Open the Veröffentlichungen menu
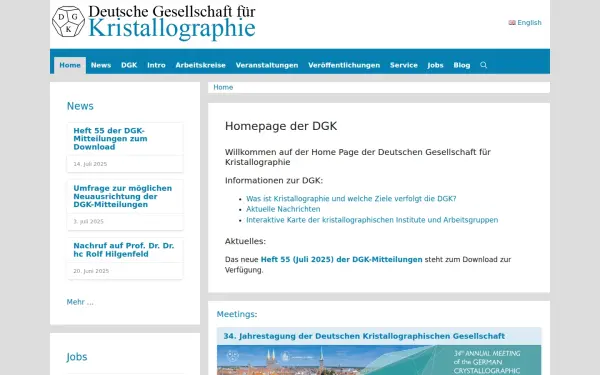Screen dimensions: 600x375 tap(344, 65)
